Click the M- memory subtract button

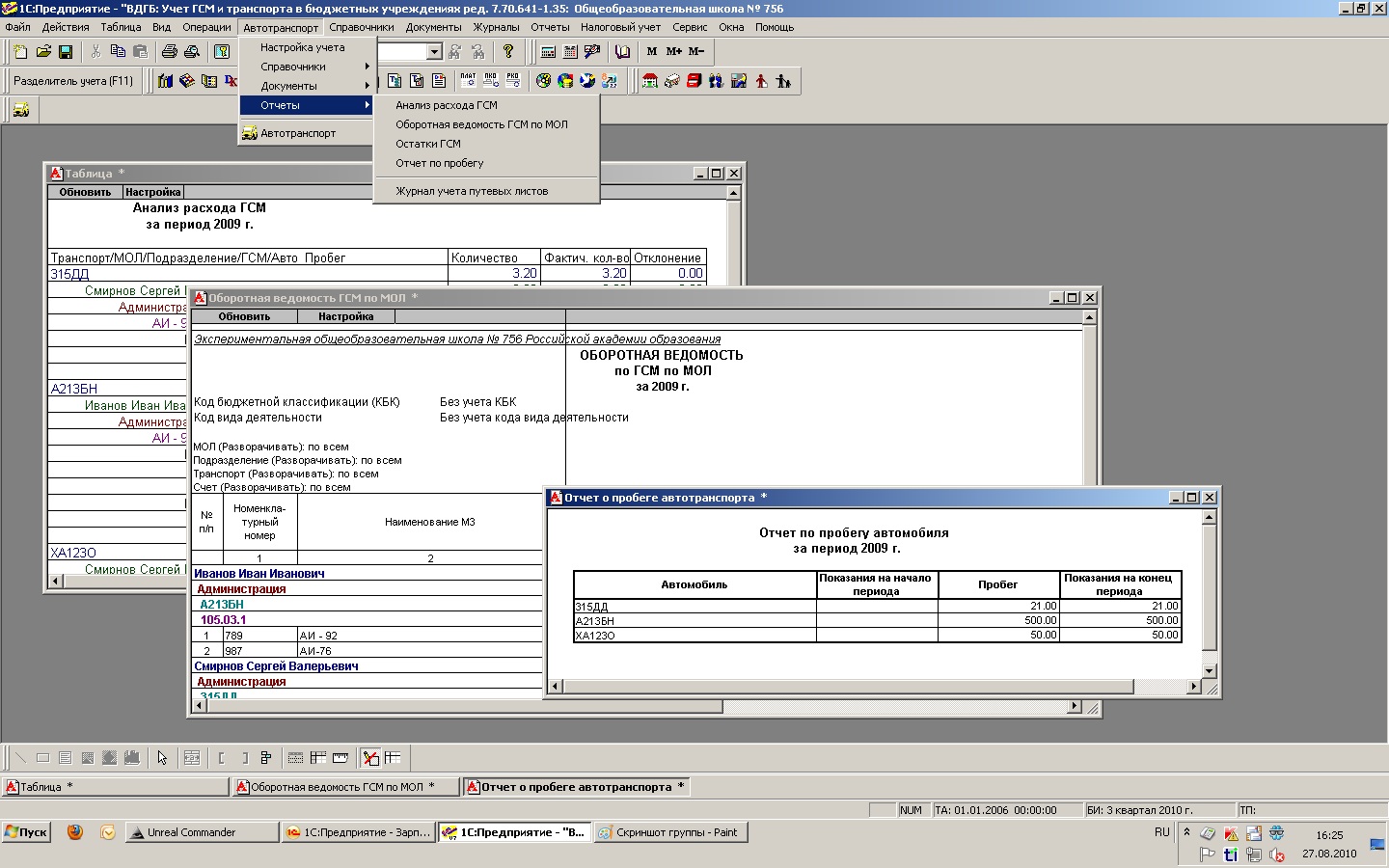(696, 52)
